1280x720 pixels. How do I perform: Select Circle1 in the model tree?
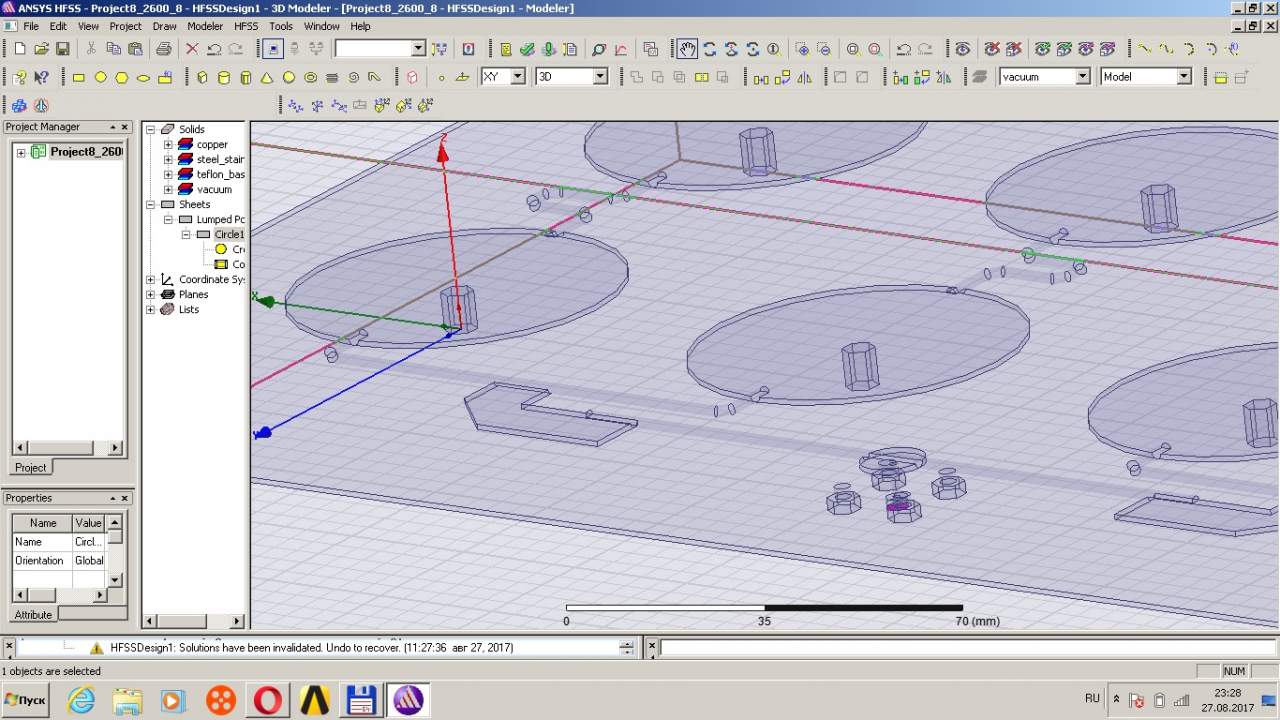(x=228, y=234)
